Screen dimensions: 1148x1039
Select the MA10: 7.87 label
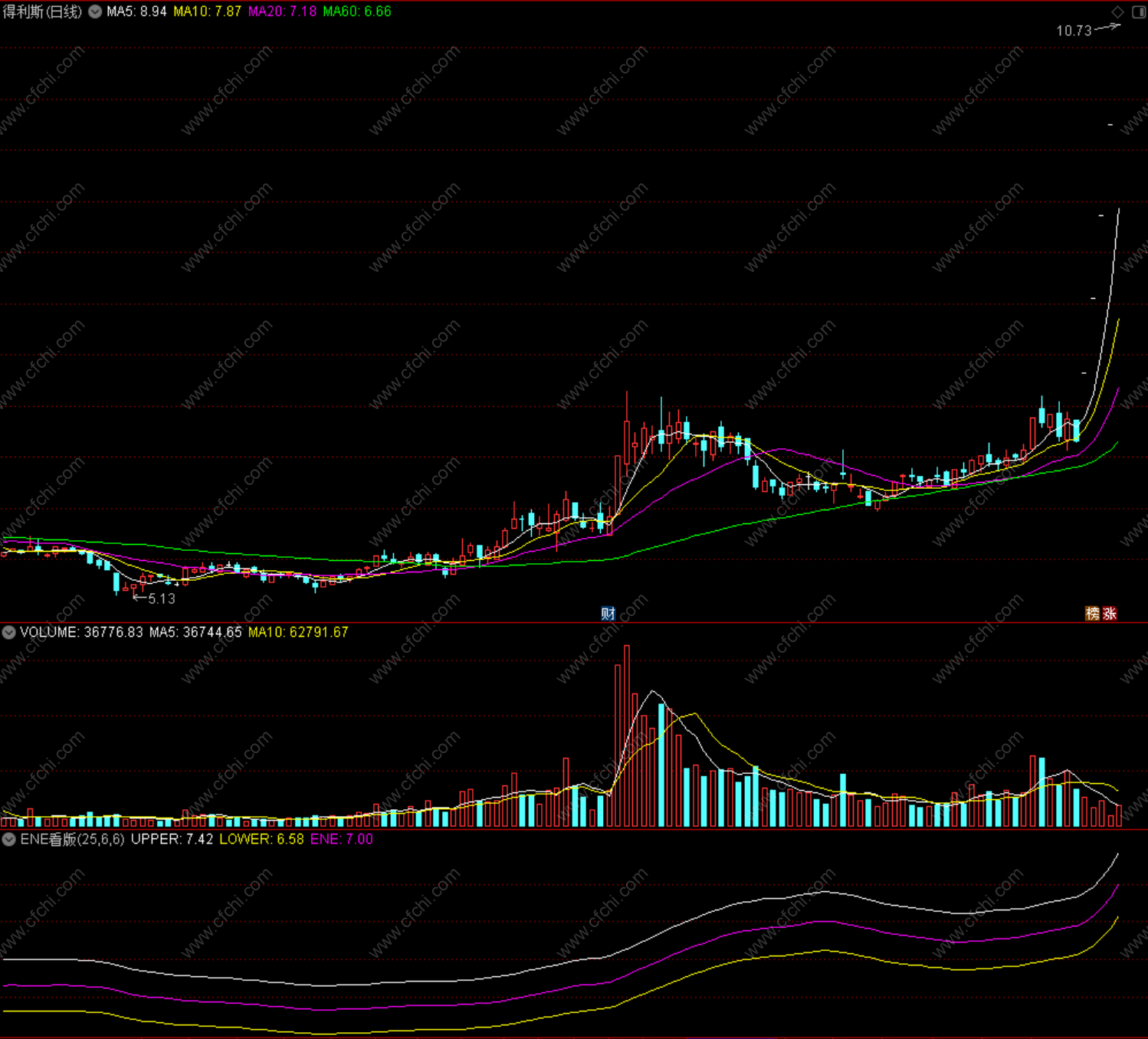(207, 11)
